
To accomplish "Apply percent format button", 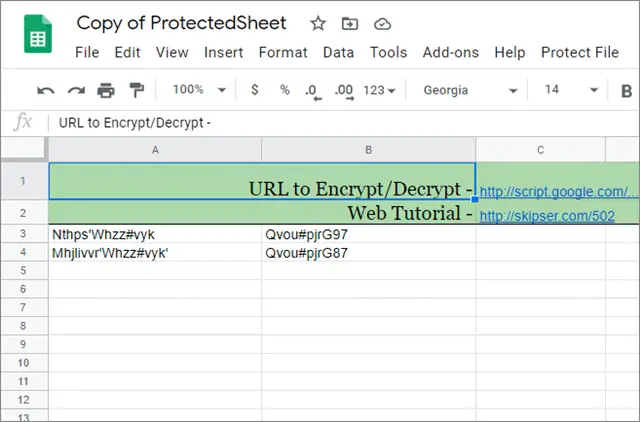I will tap(284, 90).
